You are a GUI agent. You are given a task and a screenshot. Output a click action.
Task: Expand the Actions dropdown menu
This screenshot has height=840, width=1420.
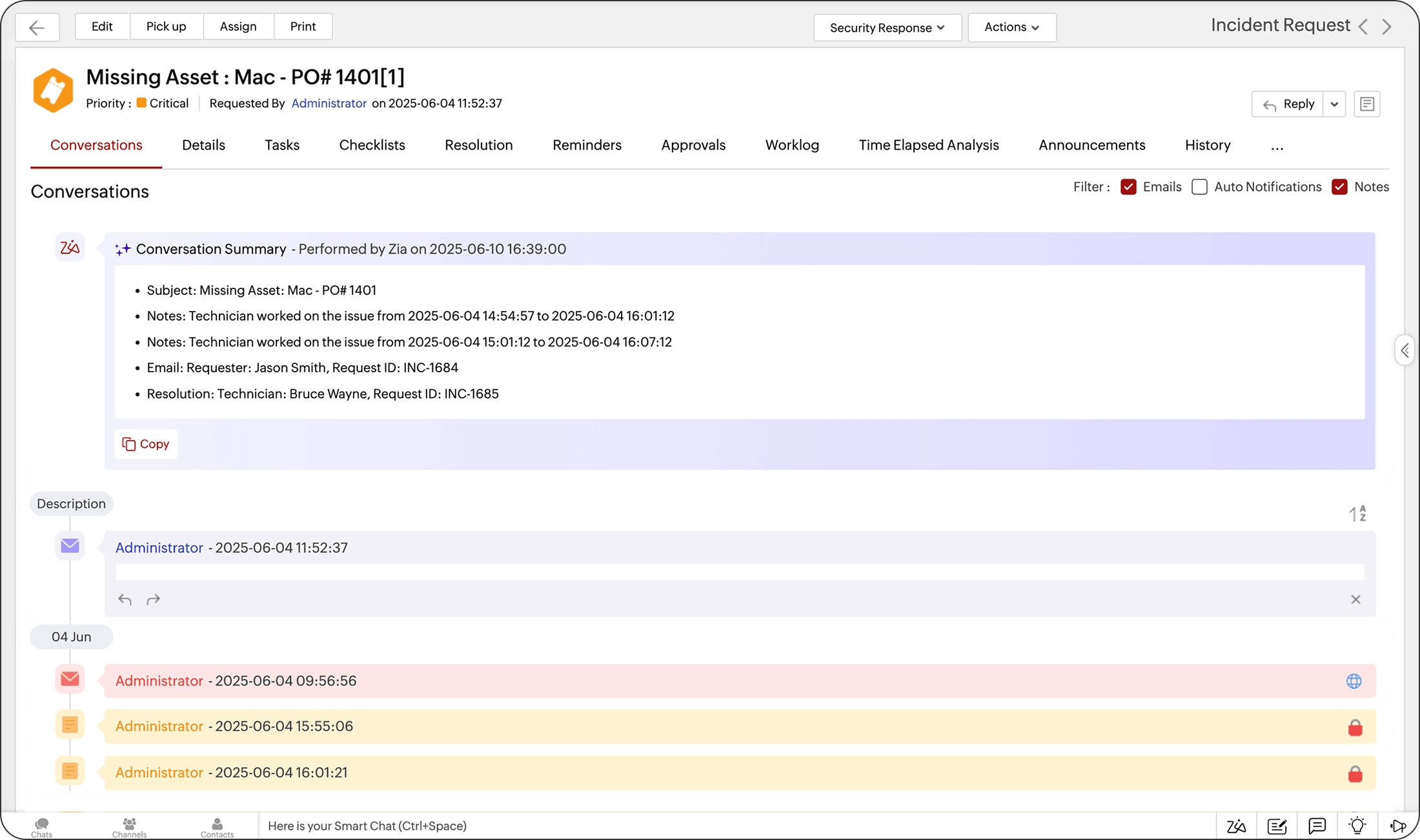point(1011,27)
